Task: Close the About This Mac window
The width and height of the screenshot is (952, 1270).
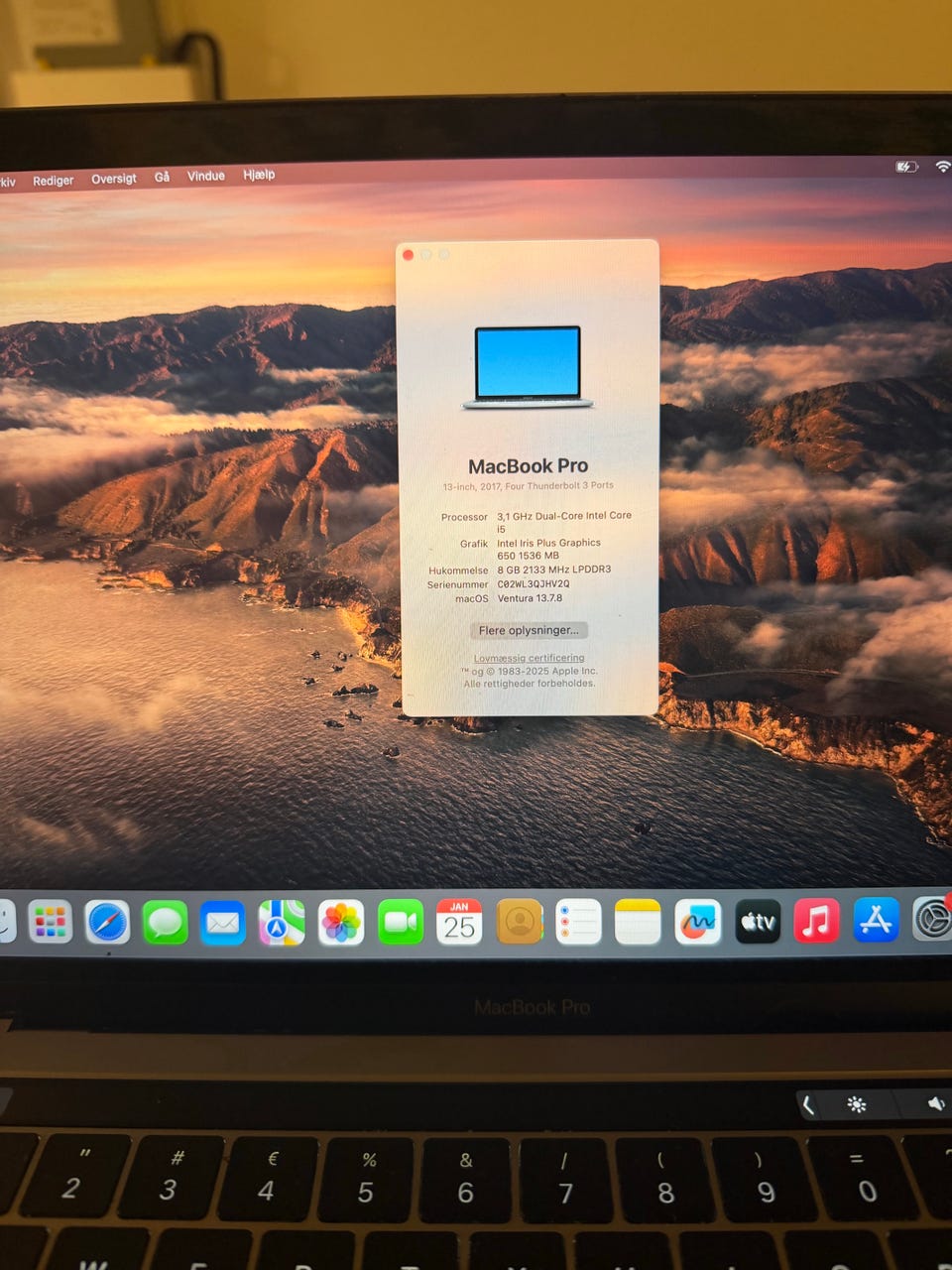Action: point(408,255)
